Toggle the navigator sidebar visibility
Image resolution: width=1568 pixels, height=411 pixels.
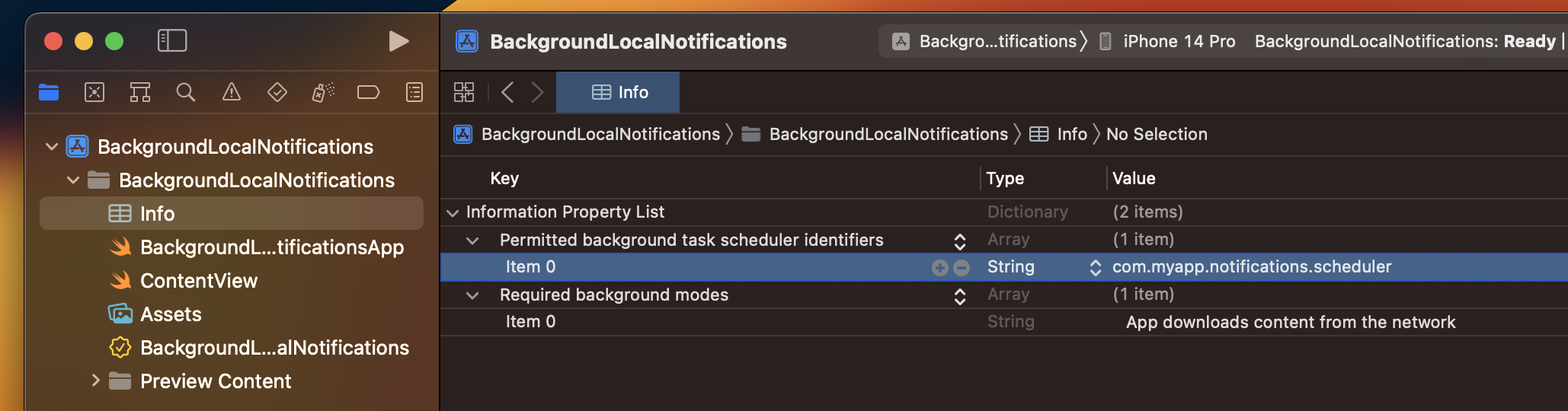(172, 40)
